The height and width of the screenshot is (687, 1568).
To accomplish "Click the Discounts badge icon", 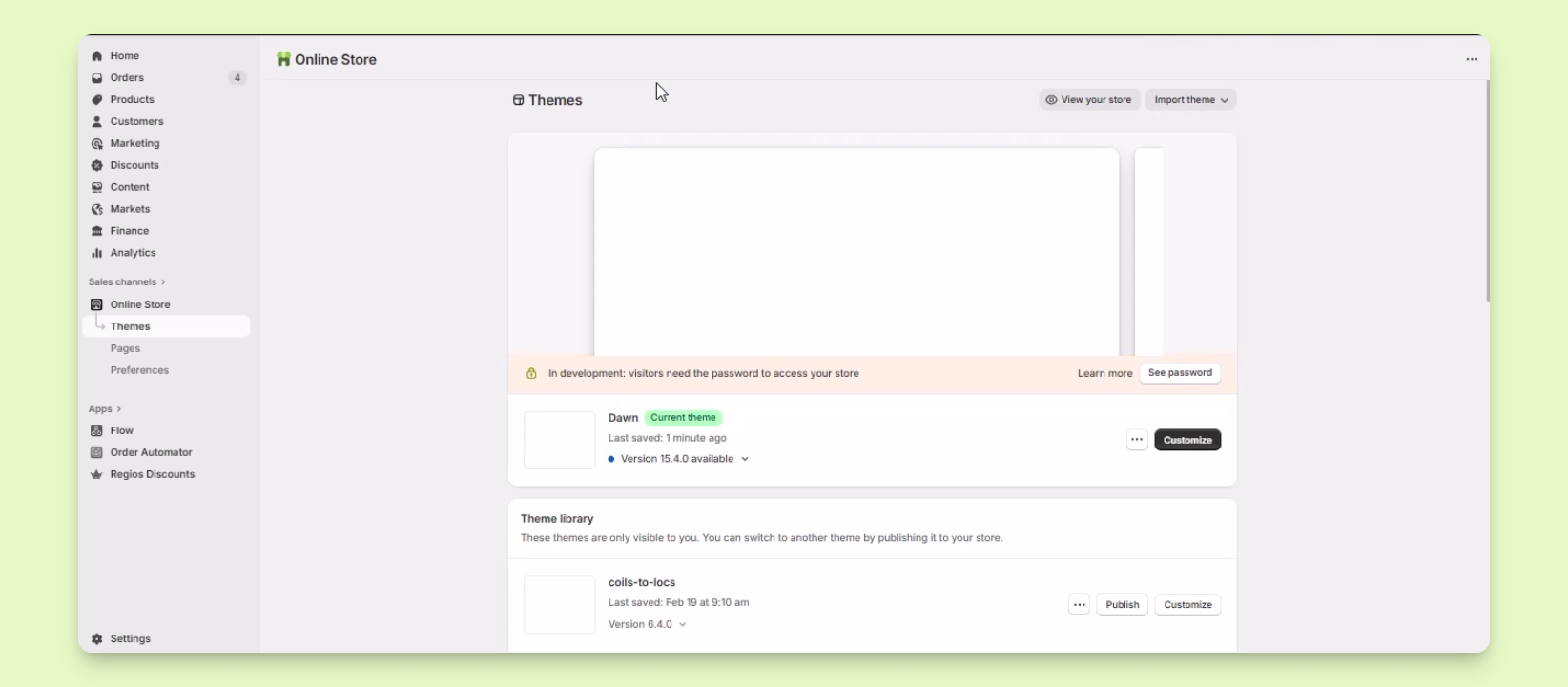I will (96, 166).
